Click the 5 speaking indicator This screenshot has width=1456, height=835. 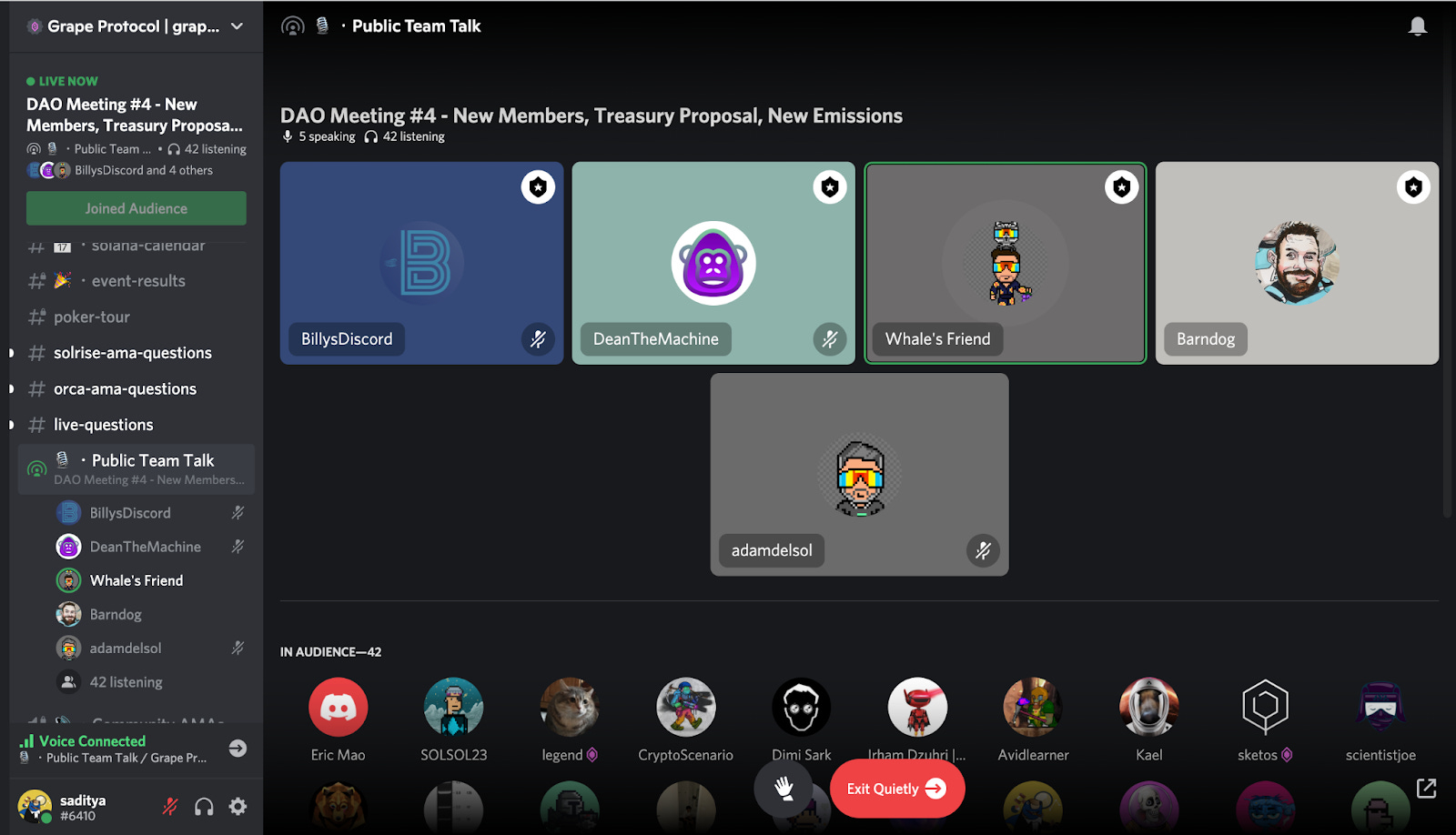point(318,136)
